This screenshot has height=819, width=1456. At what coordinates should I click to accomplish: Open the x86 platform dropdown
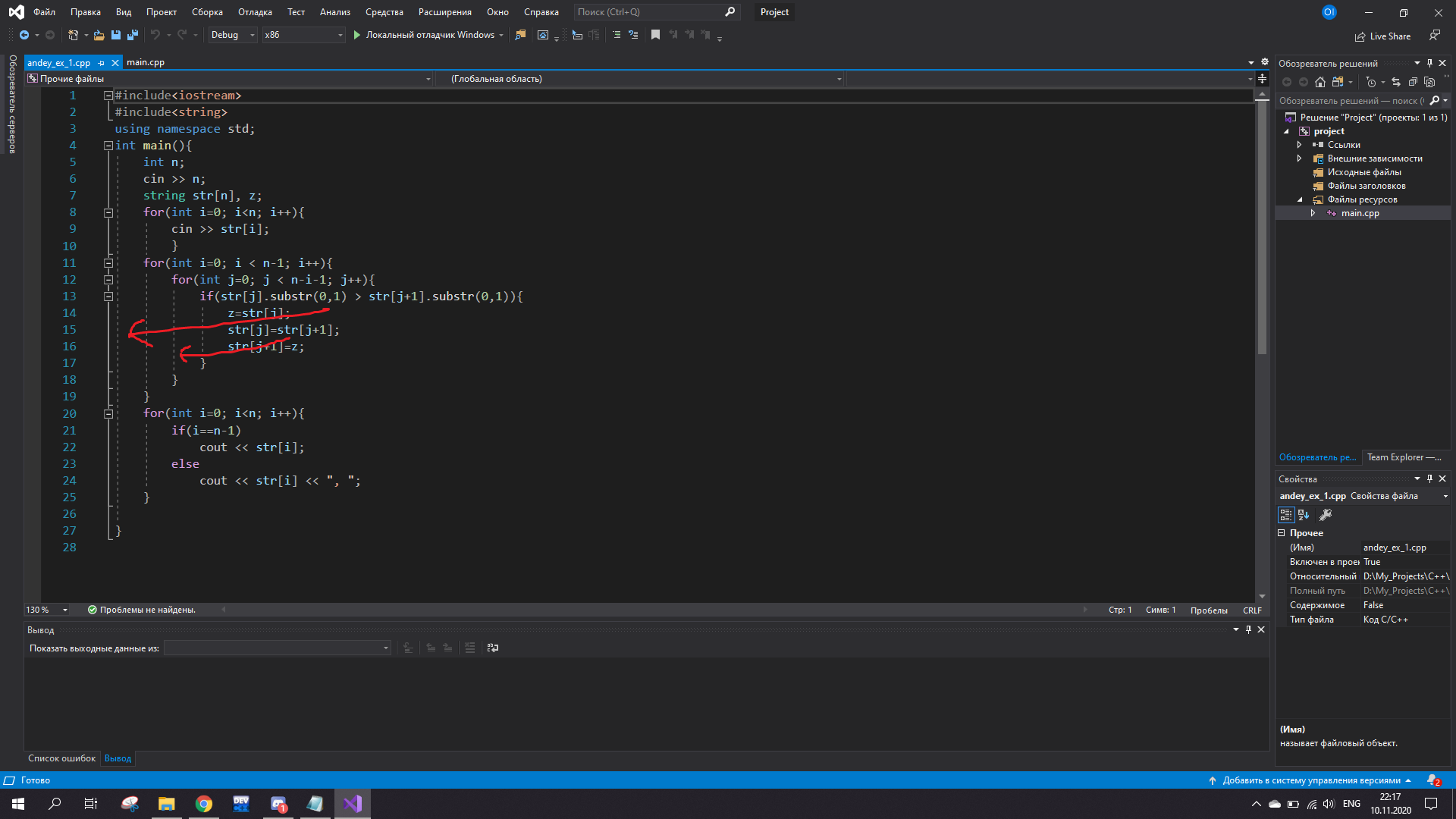point(303,35)
